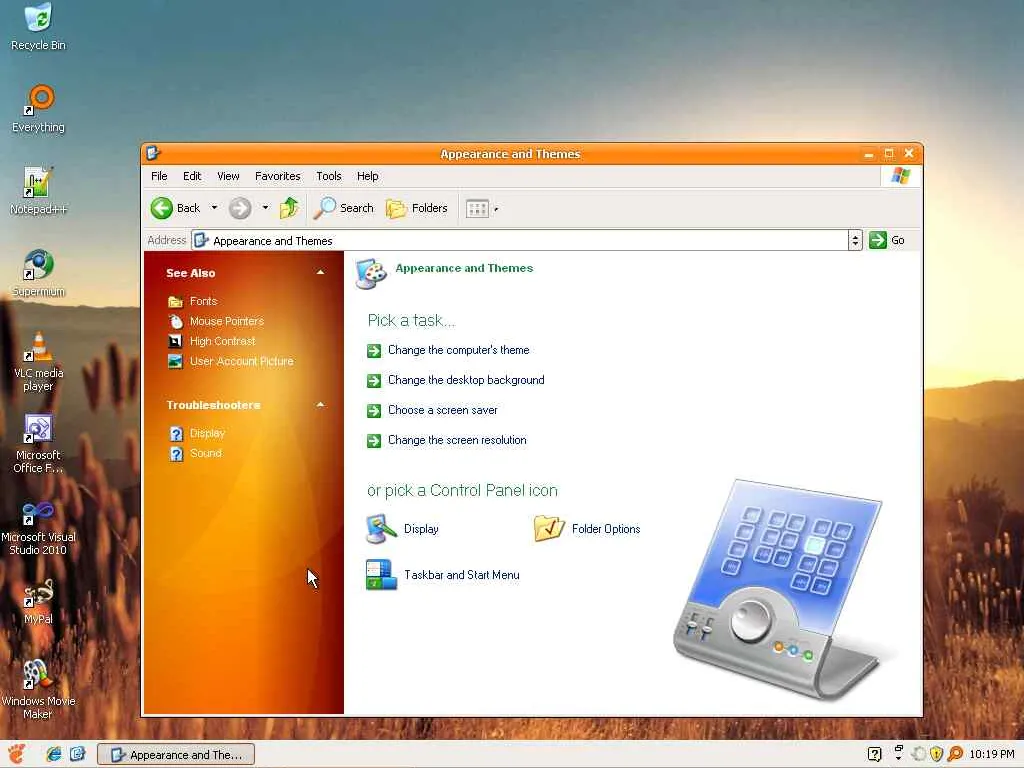Screen dimensions: 1024x768
Task: Launch the Microsoft Visual Studio 2010 shortcut
Action: (x=38, y=526)
